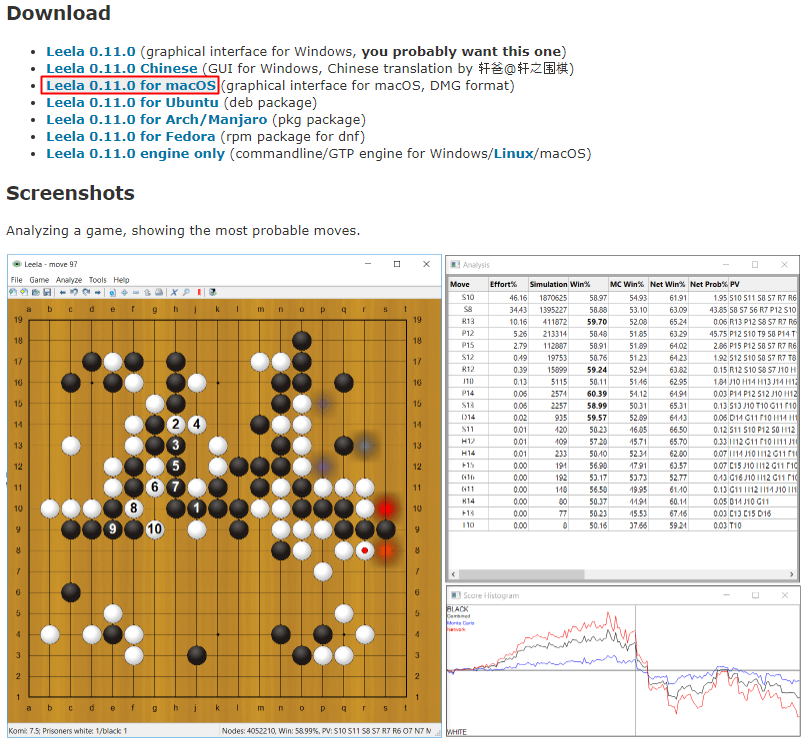Click the Analysis table right scroll arrow
Screen dimensions: 809x748
(x=791, y=574)
